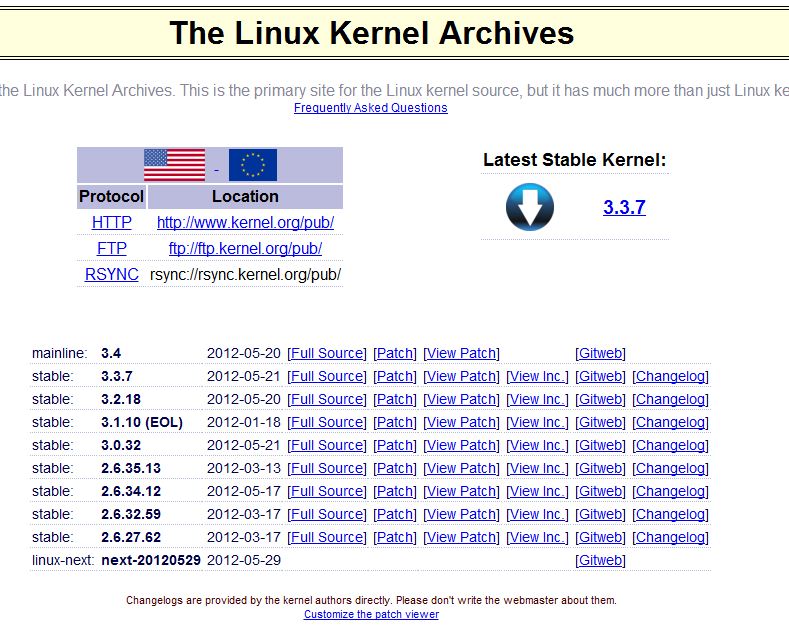Click version text next-20120529
Screen dimensions: 789x639
[x=151, y=561]
